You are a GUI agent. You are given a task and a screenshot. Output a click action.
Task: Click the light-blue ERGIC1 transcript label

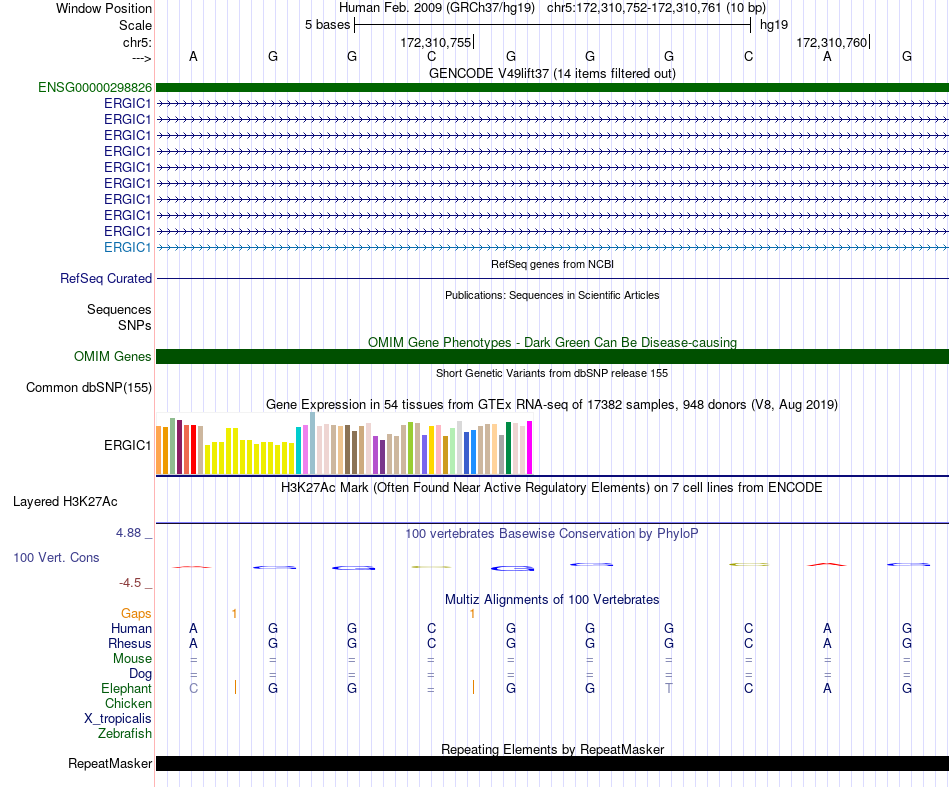click(x=127, y=247)
